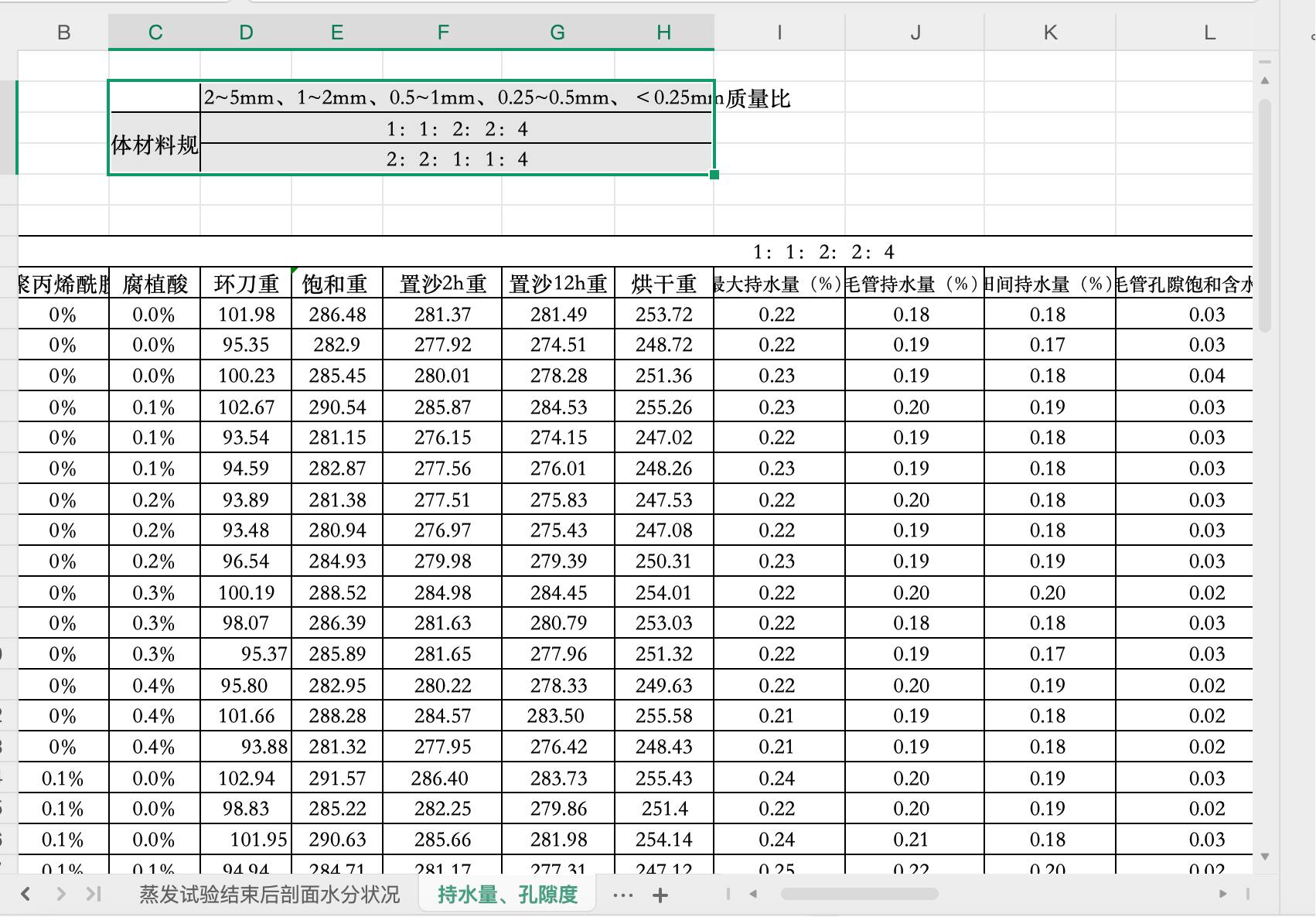Go to previous sheet tab arrow
The width and height of the screenshot is (1316, 917).
click(26, 895)
